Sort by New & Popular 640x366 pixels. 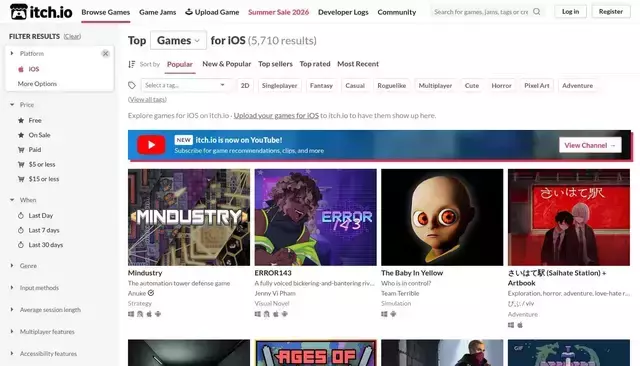227,64
